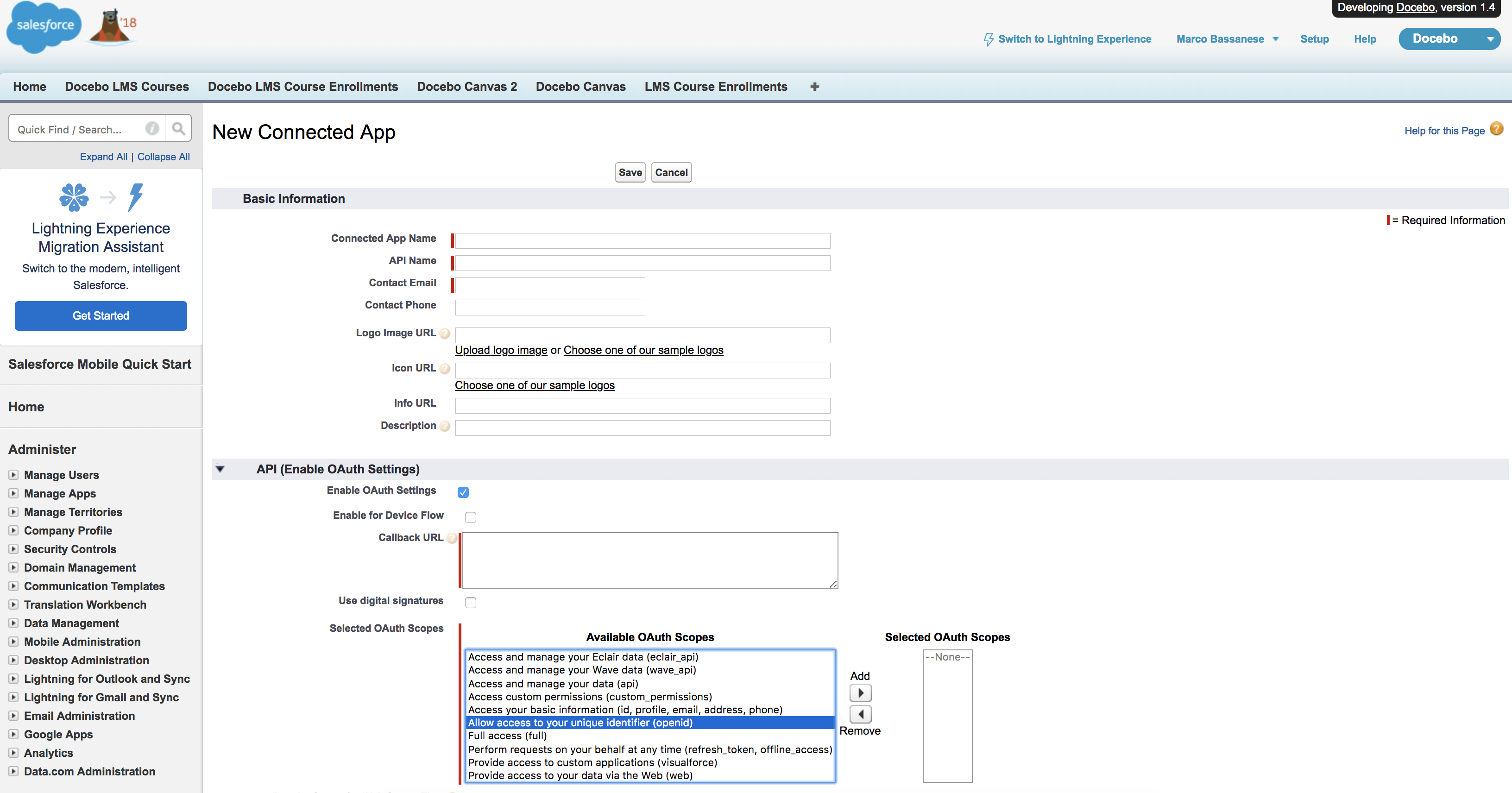This screenshot has width=1512, height=793.
Task: Click Switch to Lightning Experience link
Action: [1074, 39]
